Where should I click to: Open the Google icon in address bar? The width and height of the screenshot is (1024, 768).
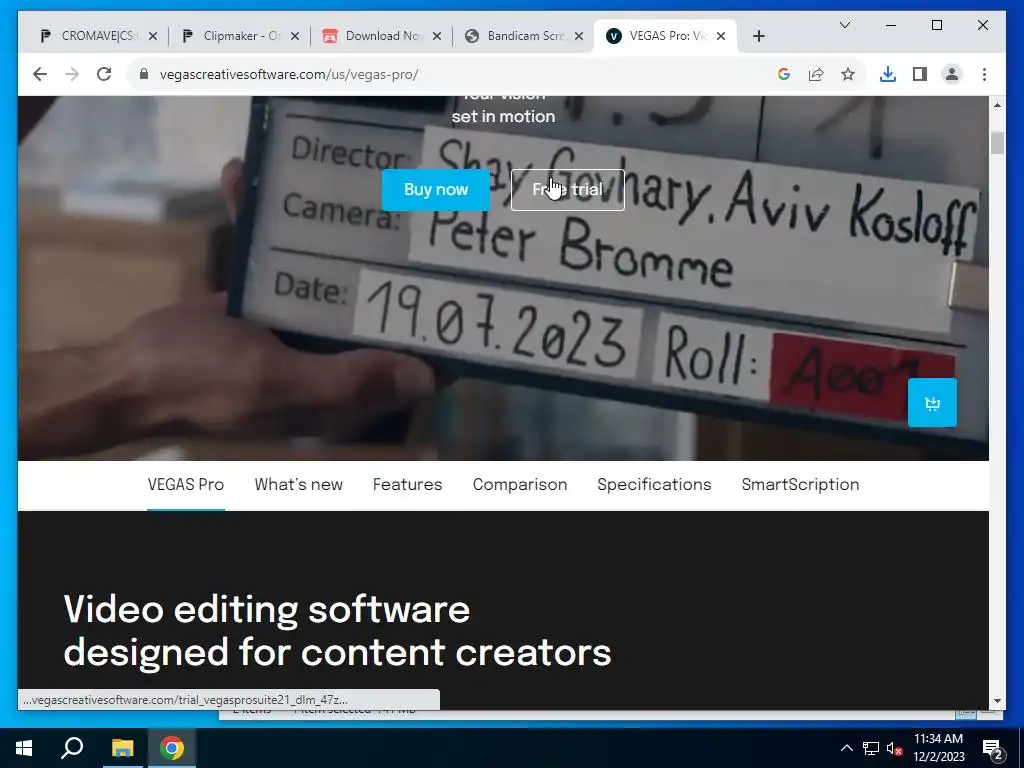coord(784,74)
